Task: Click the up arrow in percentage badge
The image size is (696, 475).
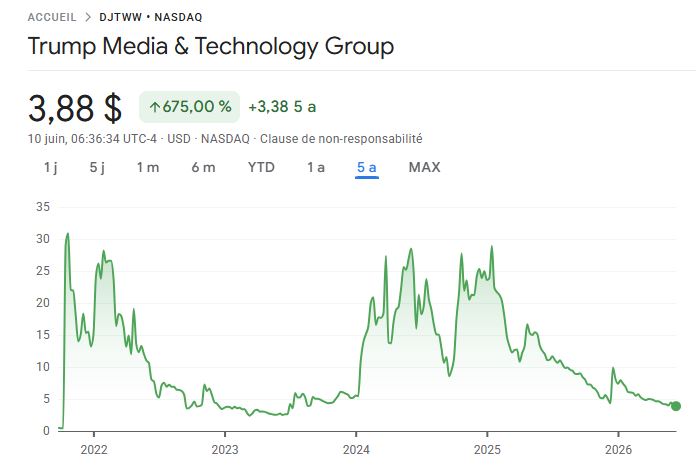Action: 154,107
